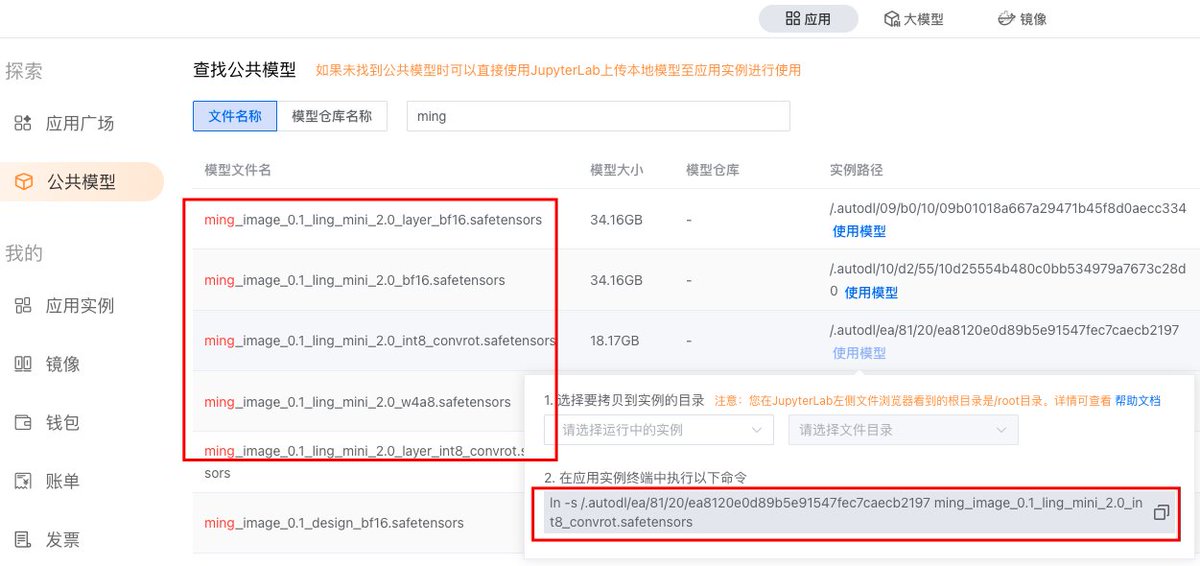Open the 请选择文件目录 dropdown

click(x=903, y=430)
